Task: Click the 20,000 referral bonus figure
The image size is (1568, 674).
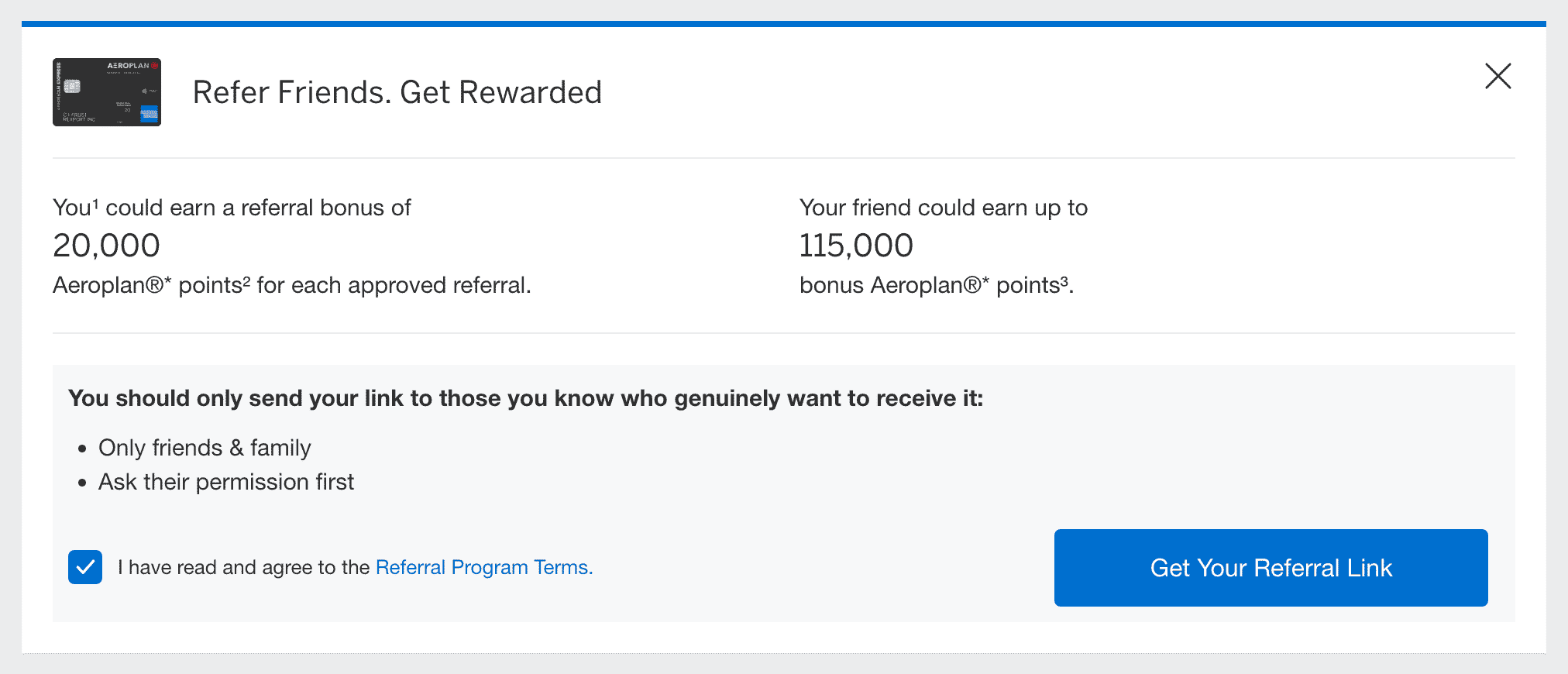Action: (x=106, y=246)
